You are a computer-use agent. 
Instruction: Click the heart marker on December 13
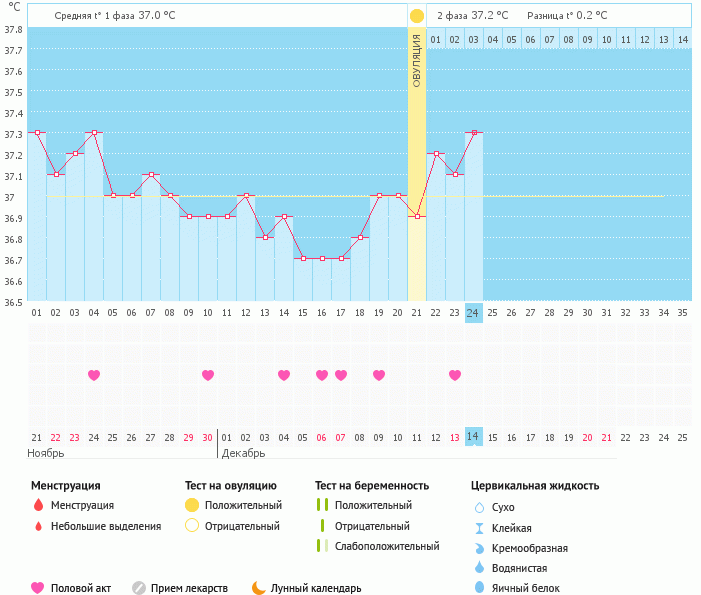[x=455, y=375]
